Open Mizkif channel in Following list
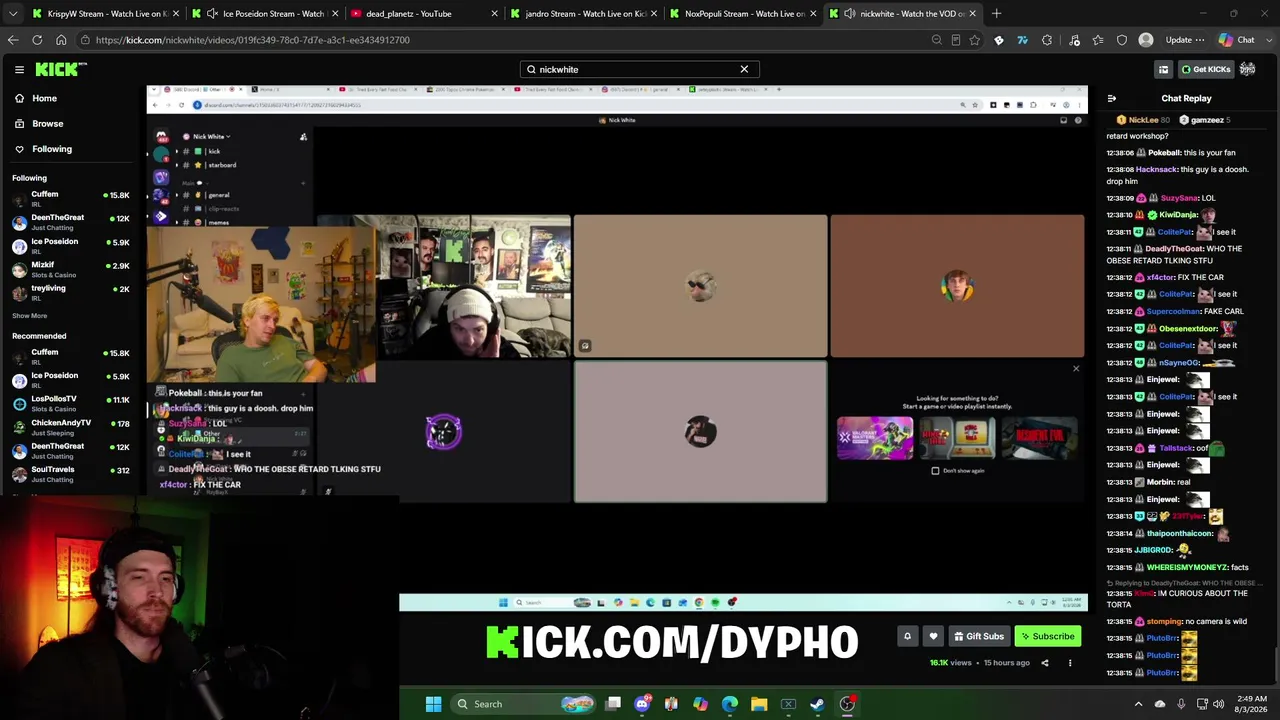 tap(70, 269)
